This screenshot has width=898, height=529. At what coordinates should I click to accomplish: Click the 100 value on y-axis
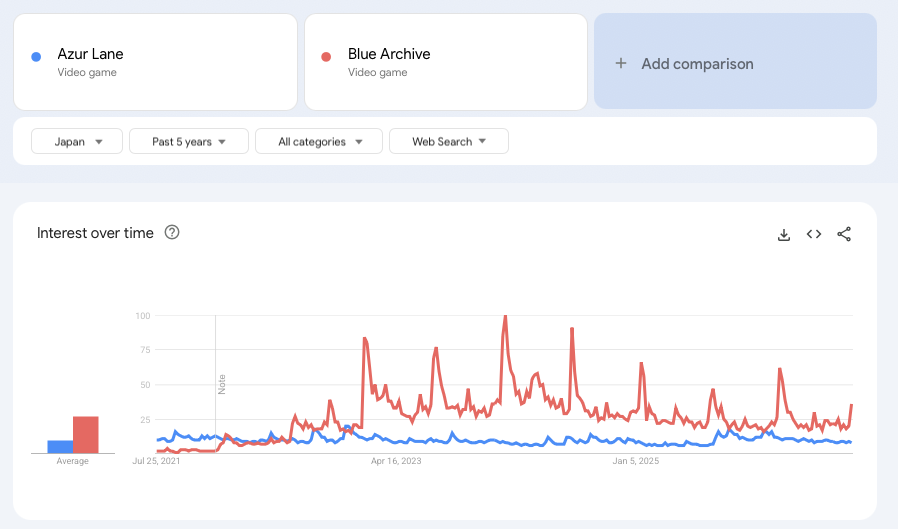tap(143, 315)
